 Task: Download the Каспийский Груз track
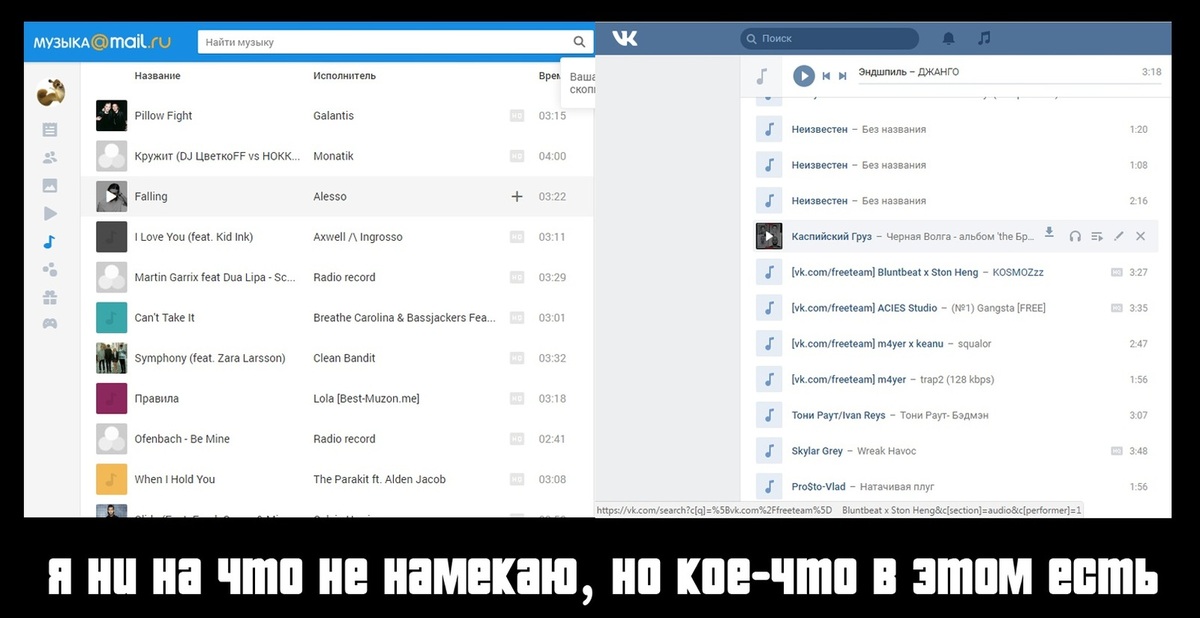tap(1049, 233)
